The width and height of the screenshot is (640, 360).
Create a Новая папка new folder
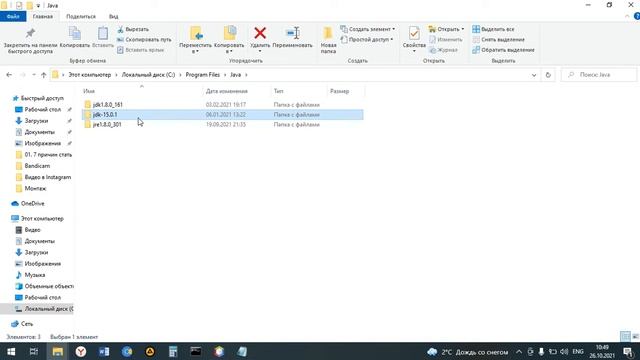tap(328, 40)
